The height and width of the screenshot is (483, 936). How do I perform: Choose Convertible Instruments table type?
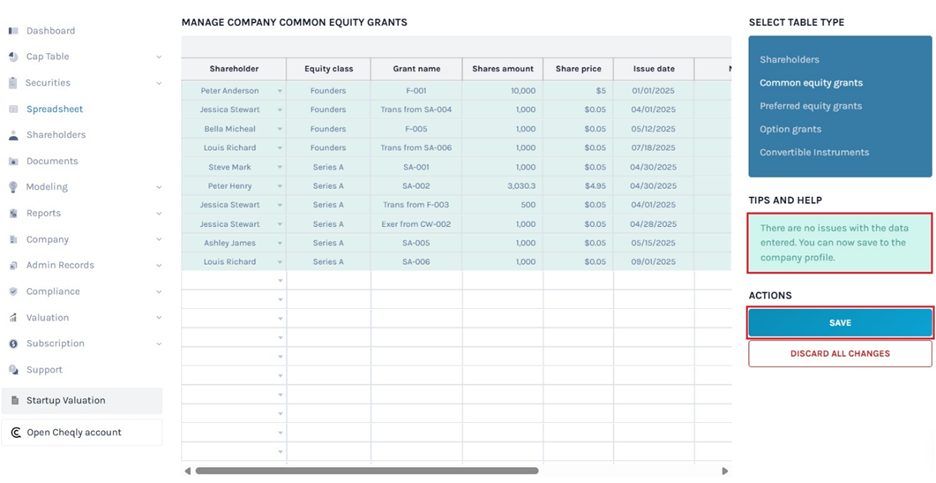pyautogui.click(x=814, y=152)
